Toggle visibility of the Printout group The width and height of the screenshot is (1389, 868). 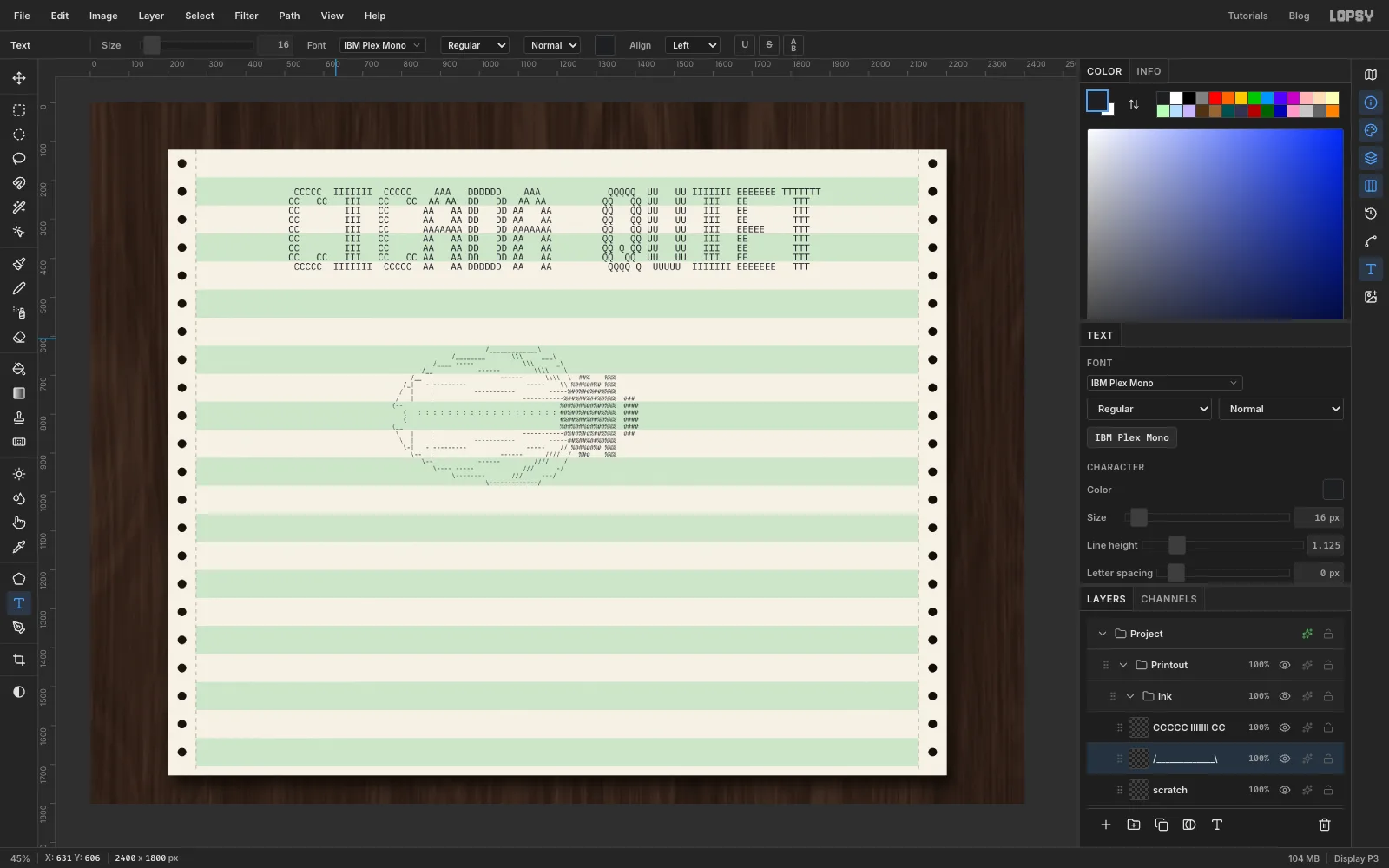click(1285, 665)
